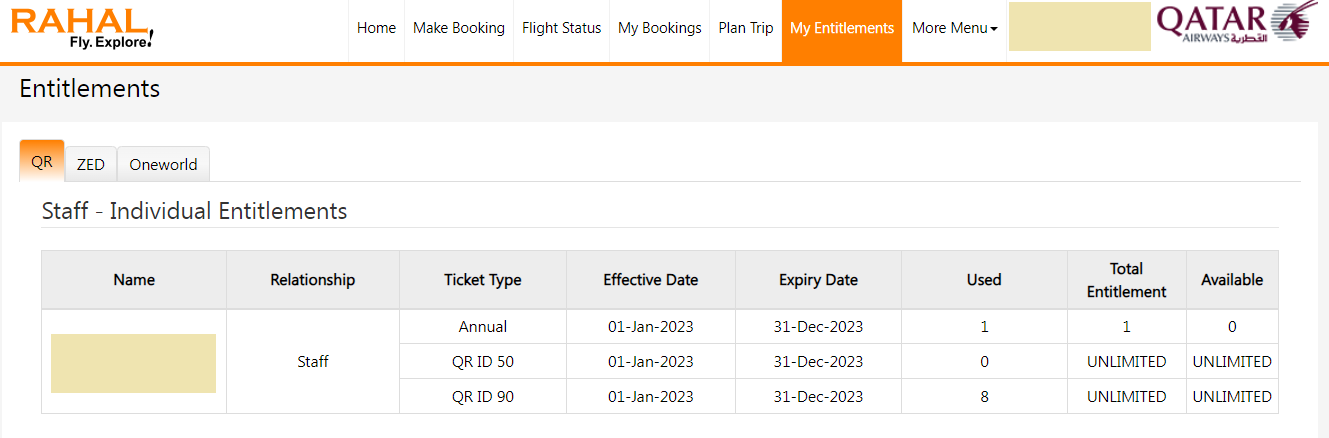1329x438 pixels.
Task: Expand the More Menu dropdown
Action: coord(954,28)
